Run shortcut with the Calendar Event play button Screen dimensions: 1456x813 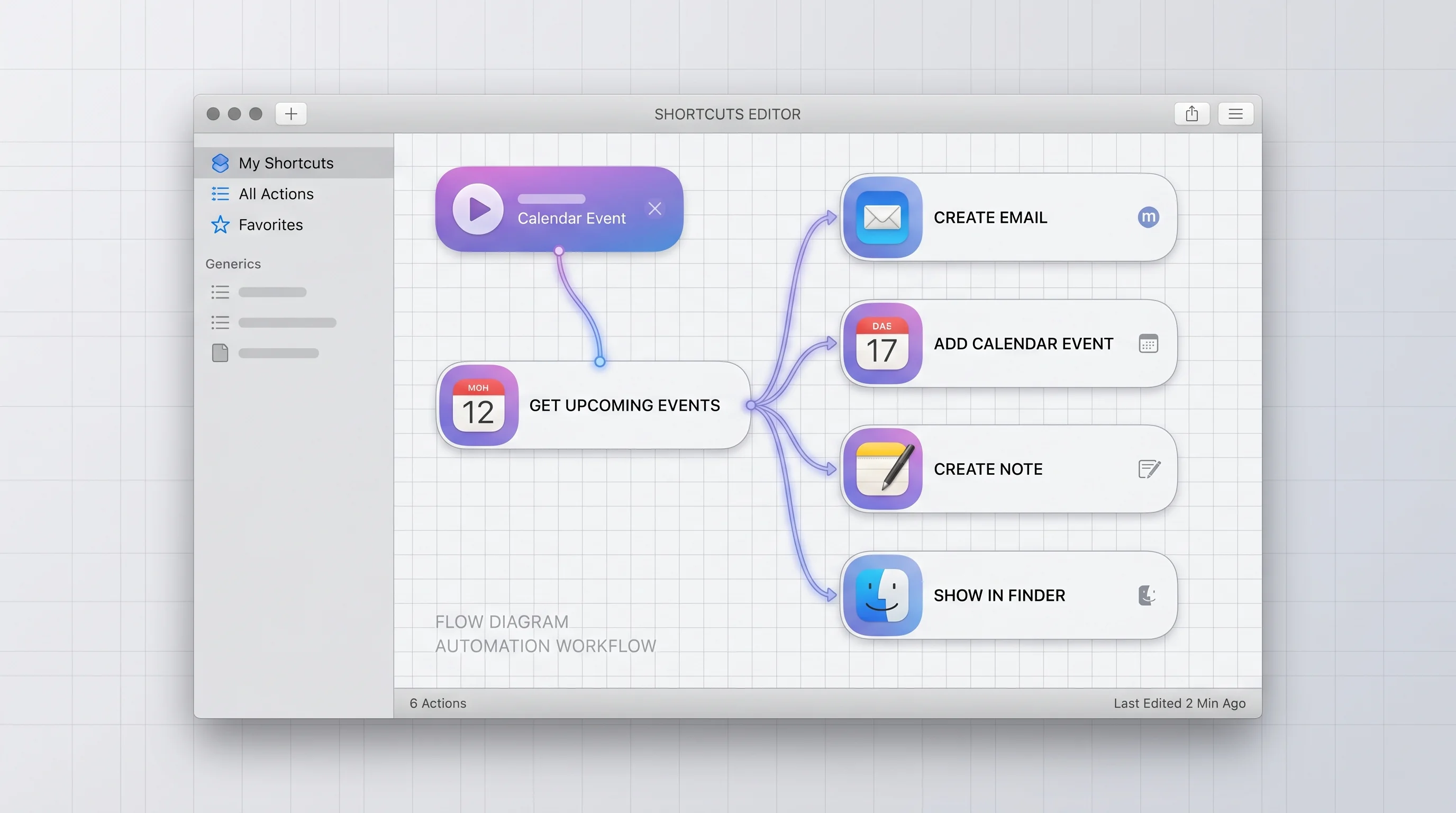pyautogui.click(x=478, y=209)
